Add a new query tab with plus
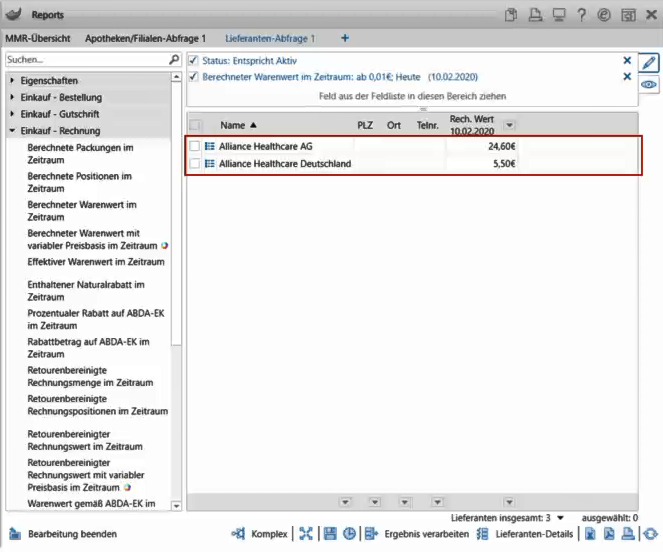 pyautogui.click(x=345, y=38)
